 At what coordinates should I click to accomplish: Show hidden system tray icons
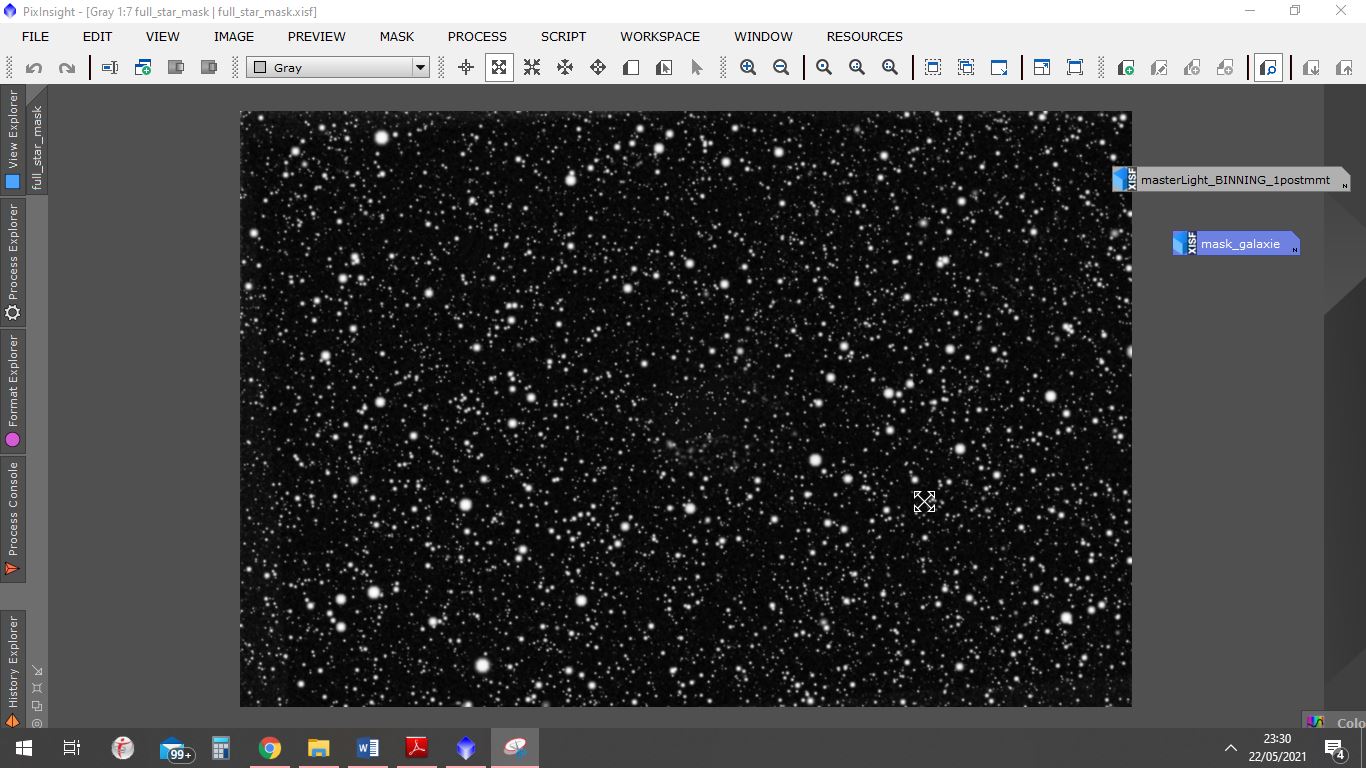[x=1230, y=748]
